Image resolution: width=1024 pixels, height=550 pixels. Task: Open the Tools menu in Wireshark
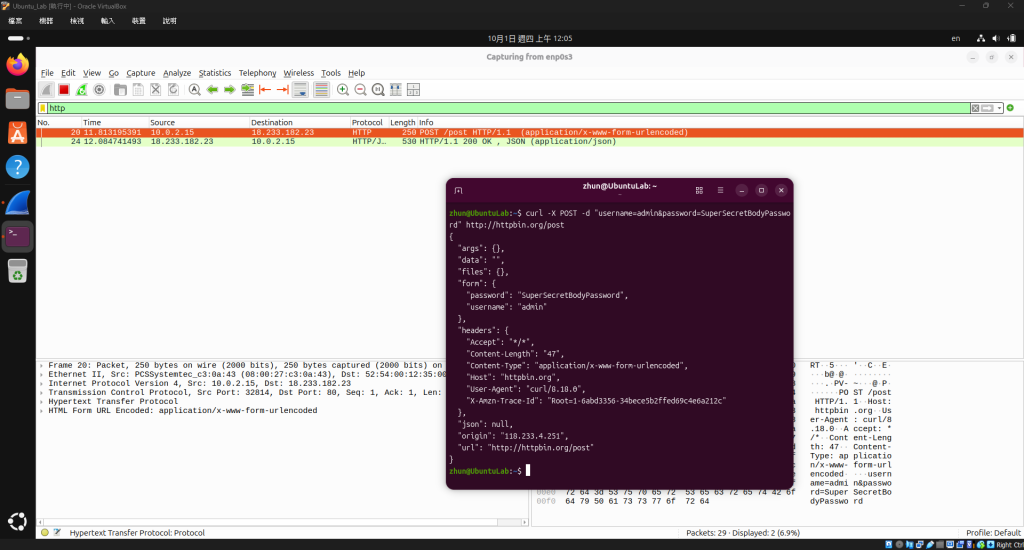point(330,73)
